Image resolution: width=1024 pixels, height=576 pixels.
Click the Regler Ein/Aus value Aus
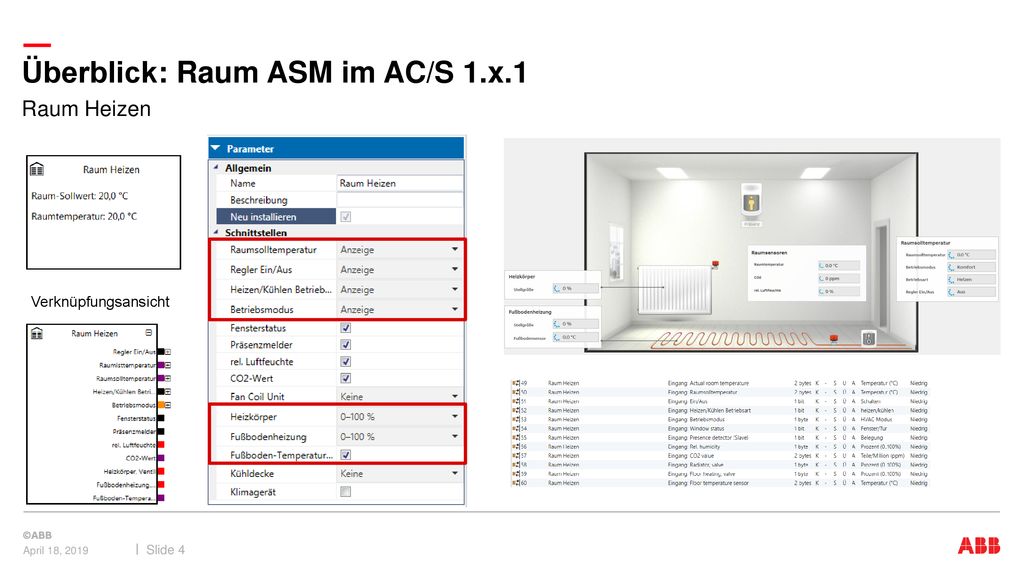coord(972,292)
